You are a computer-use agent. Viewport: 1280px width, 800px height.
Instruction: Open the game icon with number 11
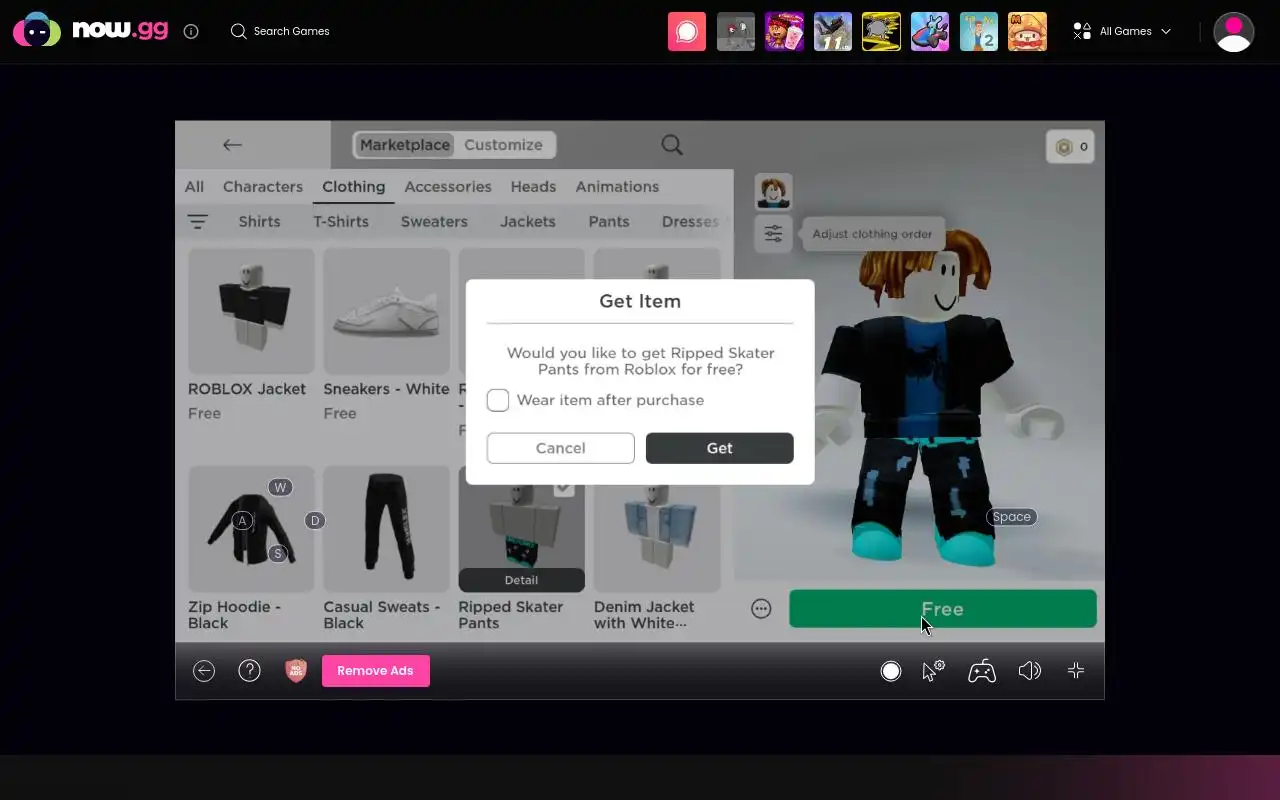click(x=833, y=31)
